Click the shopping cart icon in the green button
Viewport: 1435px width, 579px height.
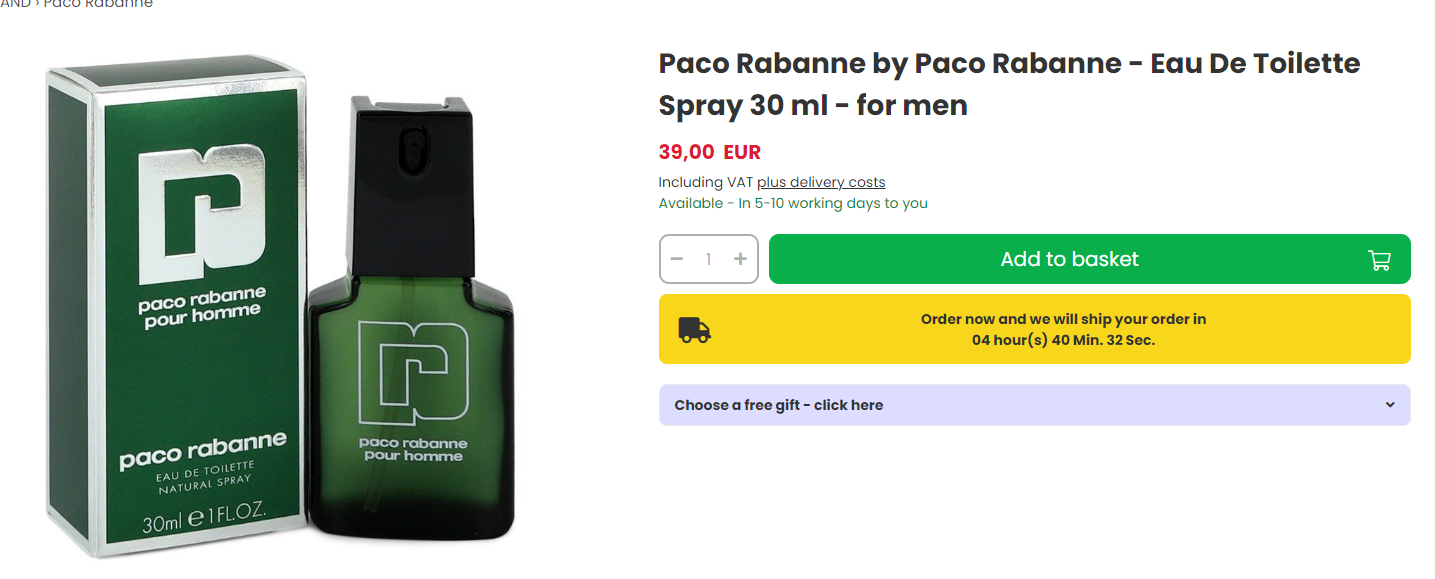[1379, 260]
